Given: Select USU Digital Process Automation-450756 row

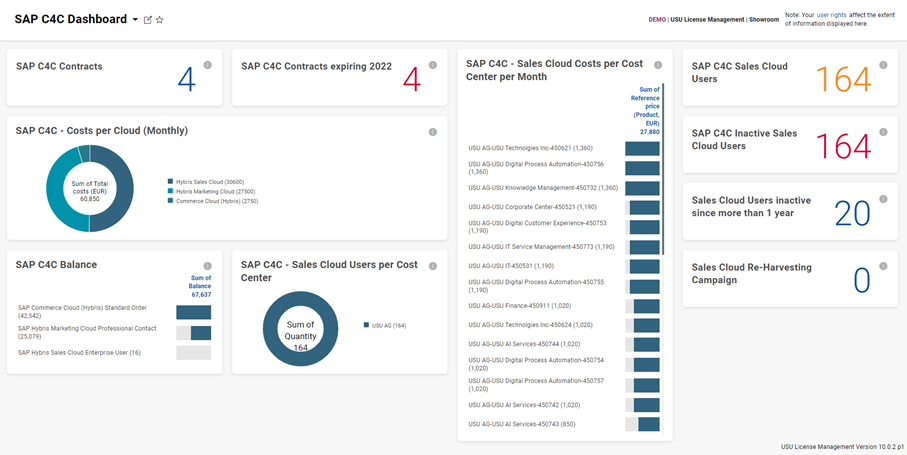Looking at the screenshot, I should (564, 168).
